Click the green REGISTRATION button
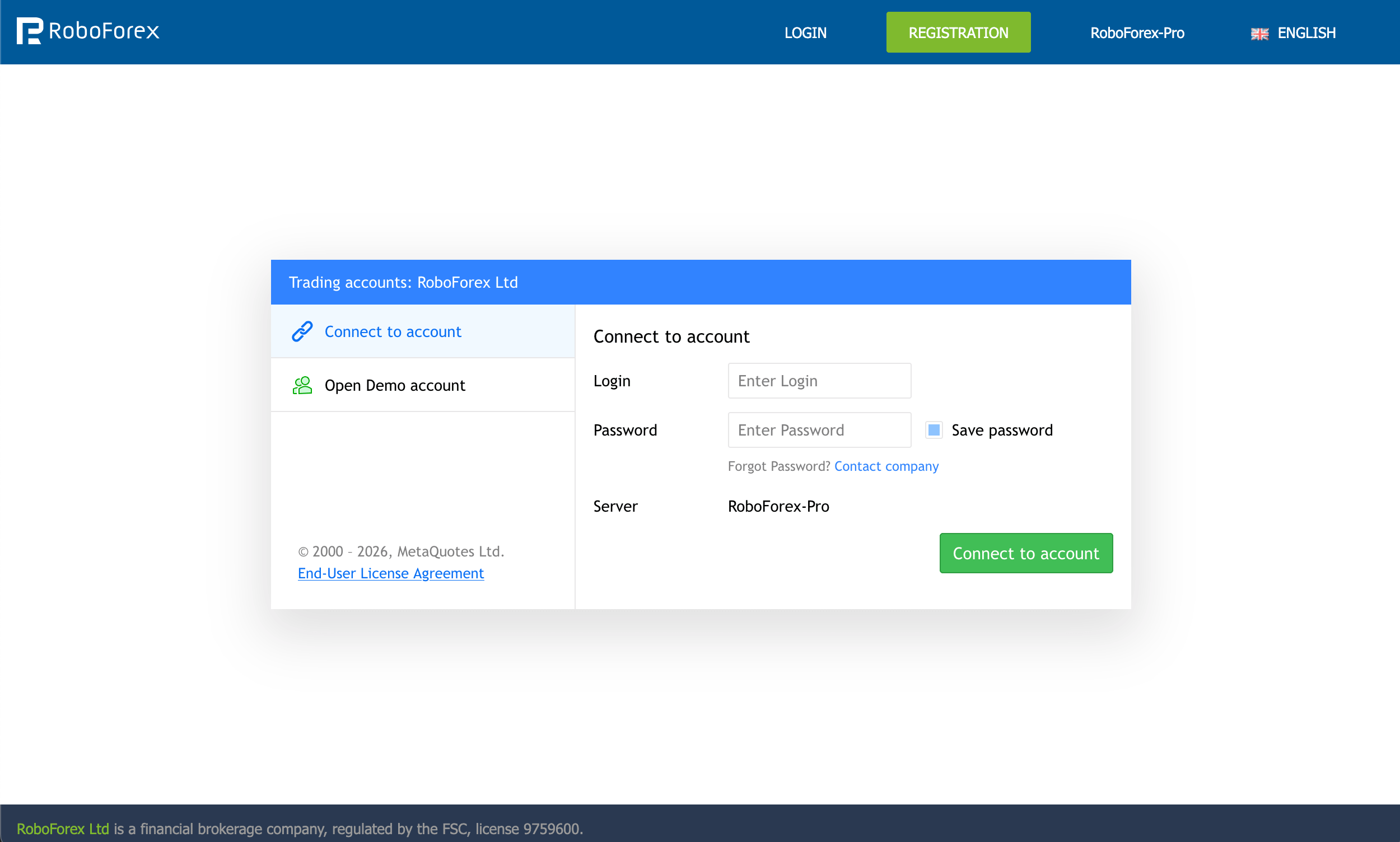The height and width of the screenshot is (842, 1400). coord(958,32)
